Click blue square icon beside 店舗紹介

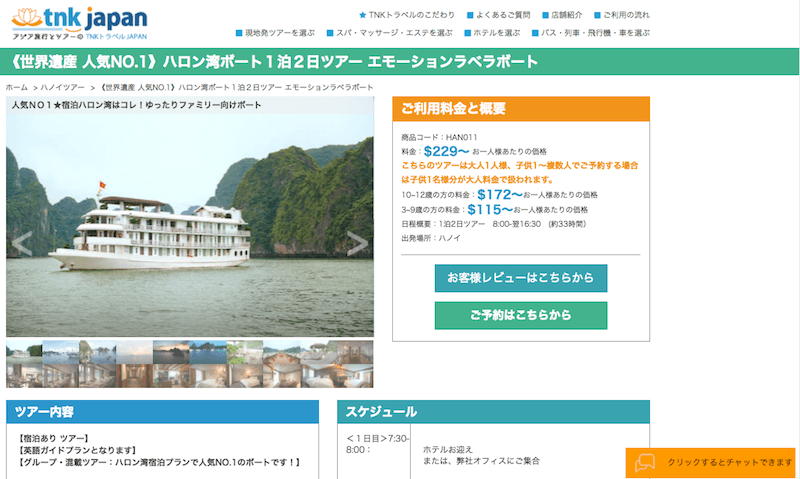tap(545, 15)
